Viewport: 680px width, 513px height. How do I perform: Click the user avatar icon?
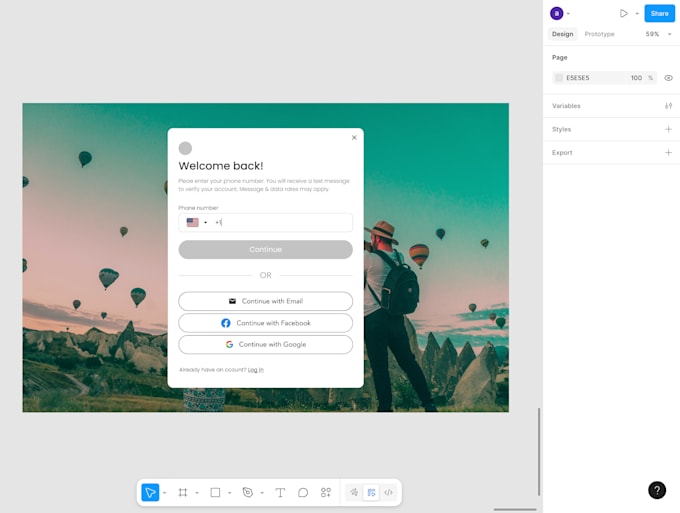tap(557, 13)
